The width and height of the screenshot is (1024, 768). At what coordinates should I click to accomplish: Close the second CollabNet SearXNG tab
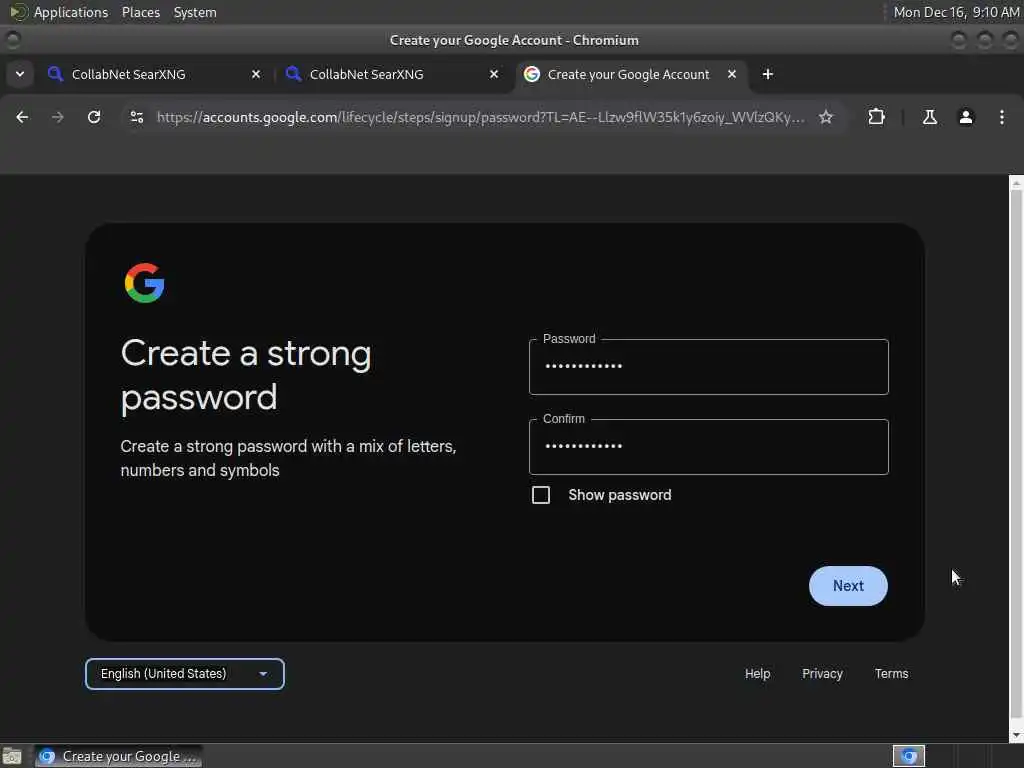click(494, 74)
